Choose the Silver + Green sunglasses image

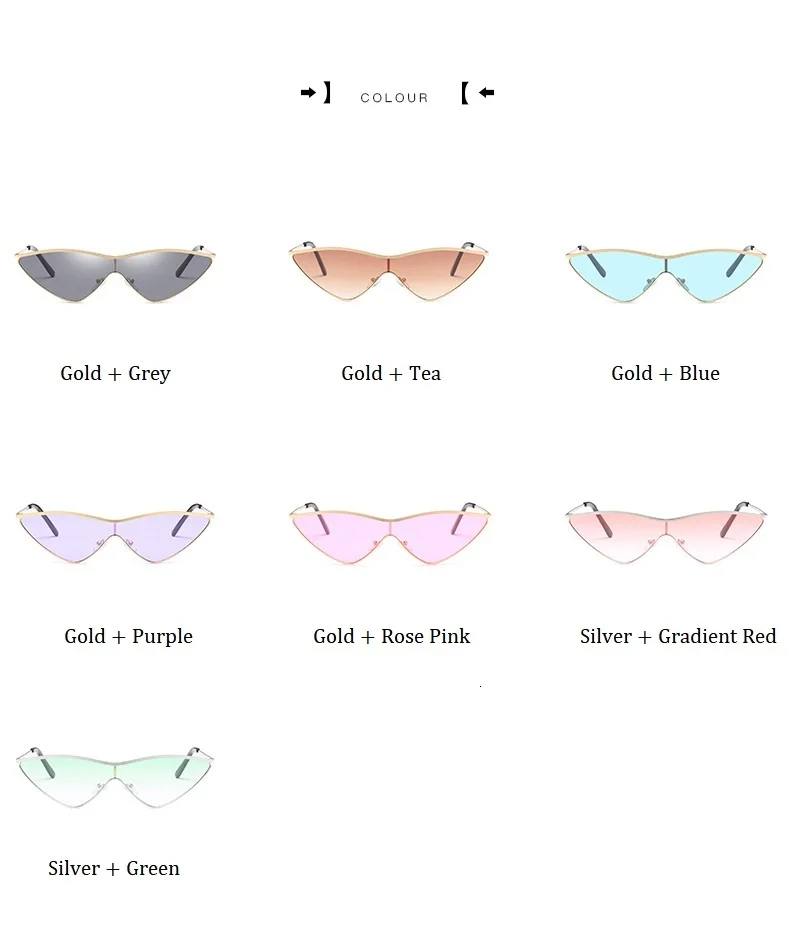tap(115, 777)
